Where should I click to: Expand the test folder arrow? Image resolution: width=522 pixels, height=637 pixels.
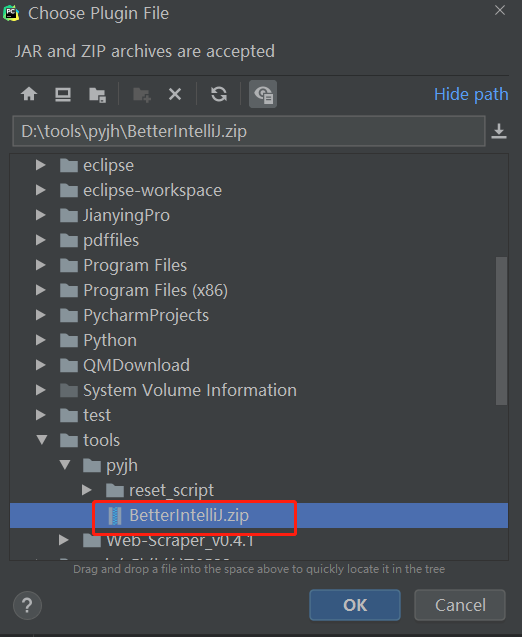(41, 415)
